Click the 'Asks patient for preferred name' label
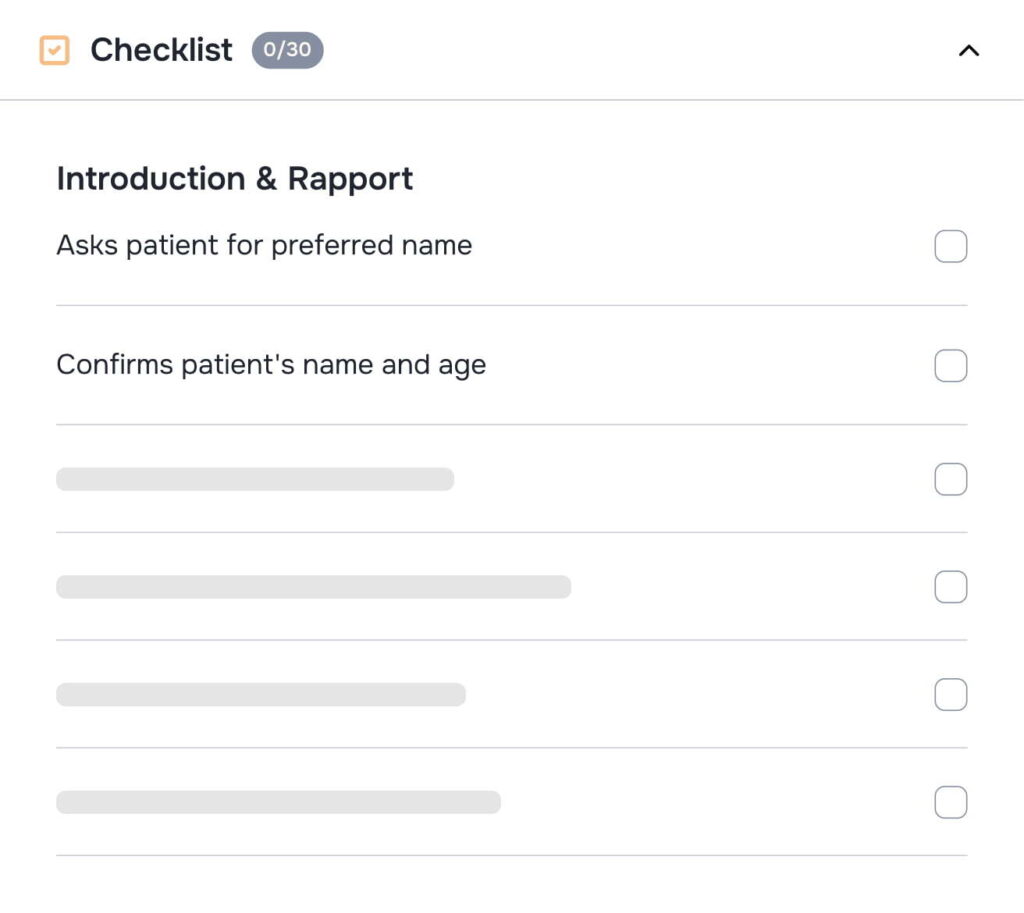 click(264, 245)
